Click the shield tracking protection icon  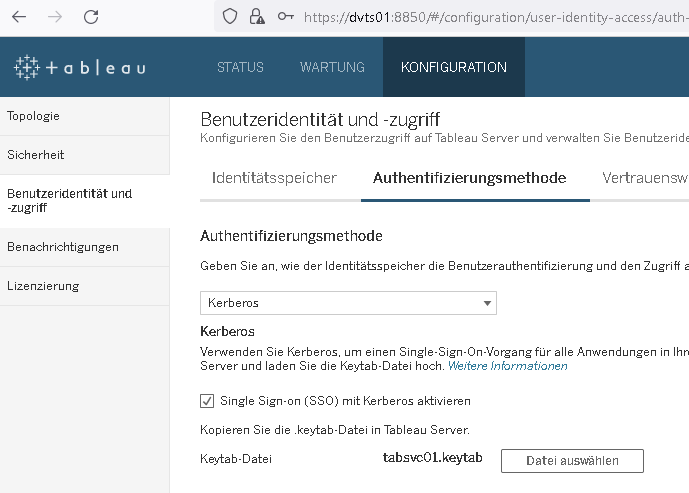tap(229, 16)
